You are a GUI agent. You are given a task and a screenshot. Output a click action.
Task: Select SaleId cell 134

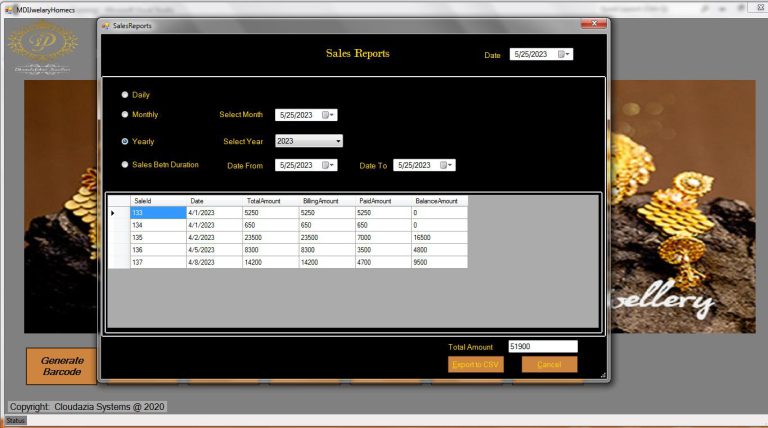tap(158, 225)
